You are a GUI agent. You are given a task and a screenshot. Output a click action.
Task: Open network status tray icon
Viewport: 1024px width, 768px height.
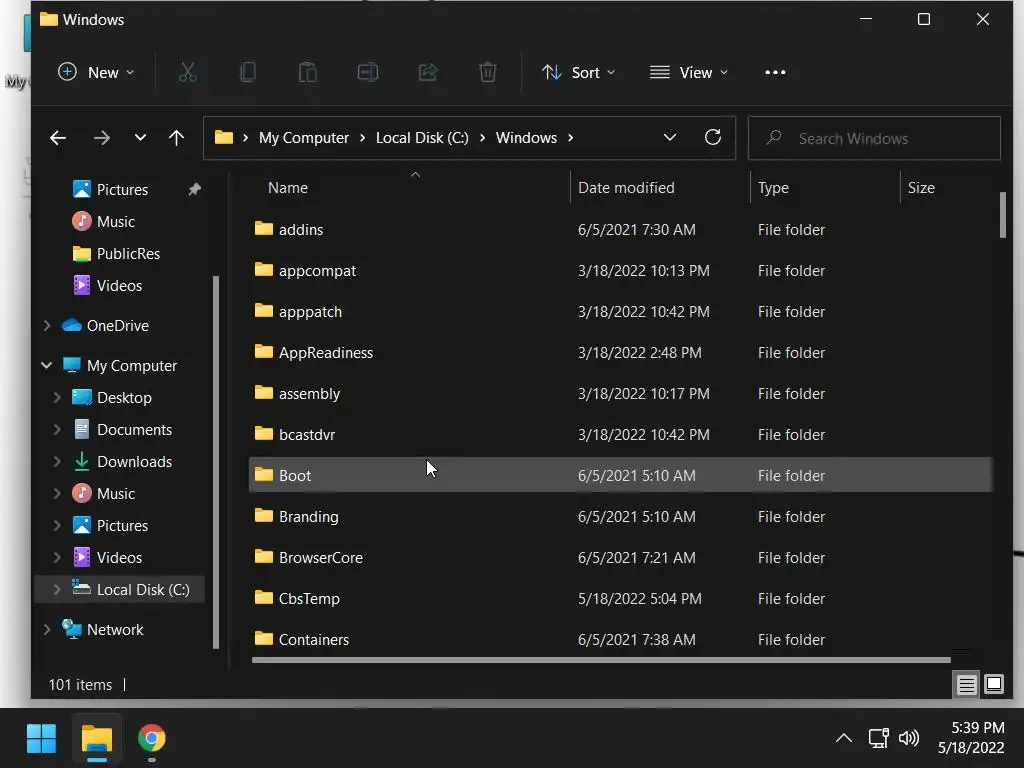coord(878,738)
